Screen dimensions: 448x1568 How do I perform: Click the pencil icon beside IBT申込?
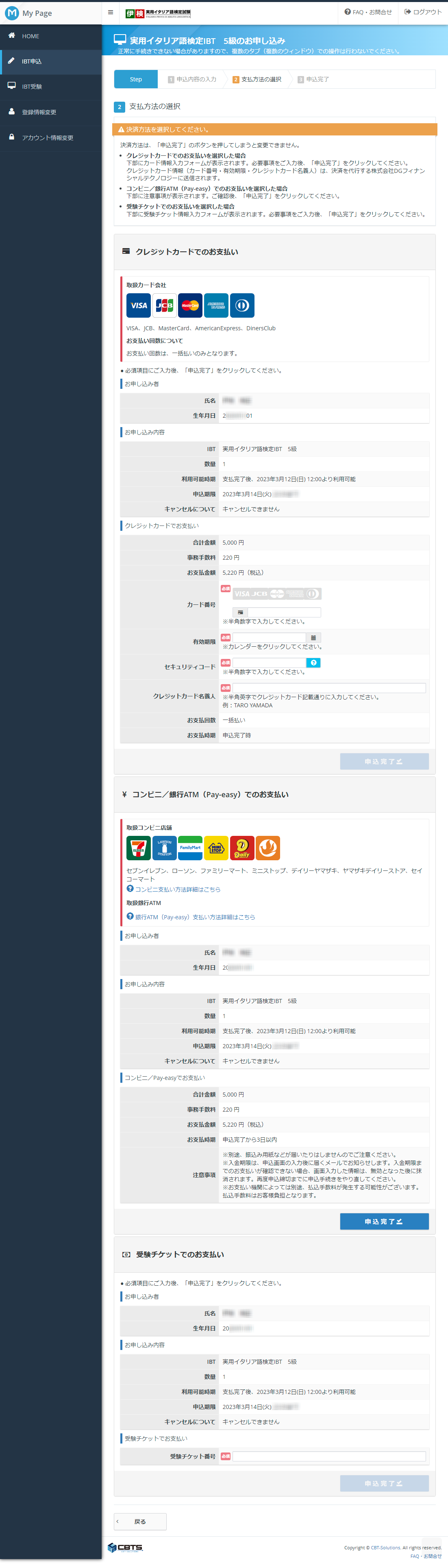11,61
